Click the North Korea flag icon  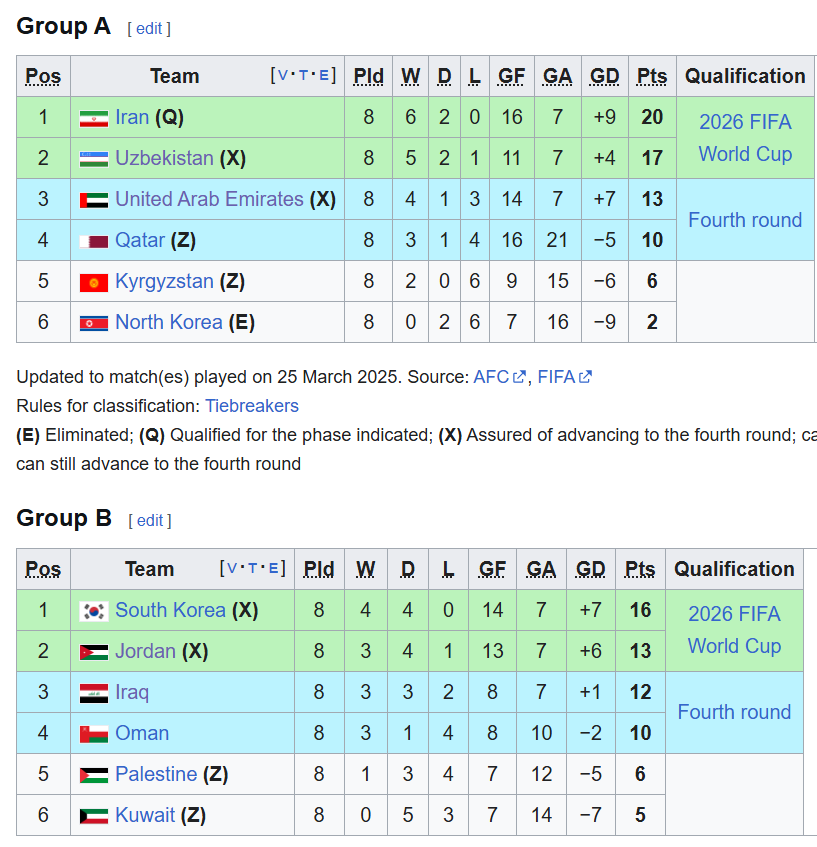[93, 323]
